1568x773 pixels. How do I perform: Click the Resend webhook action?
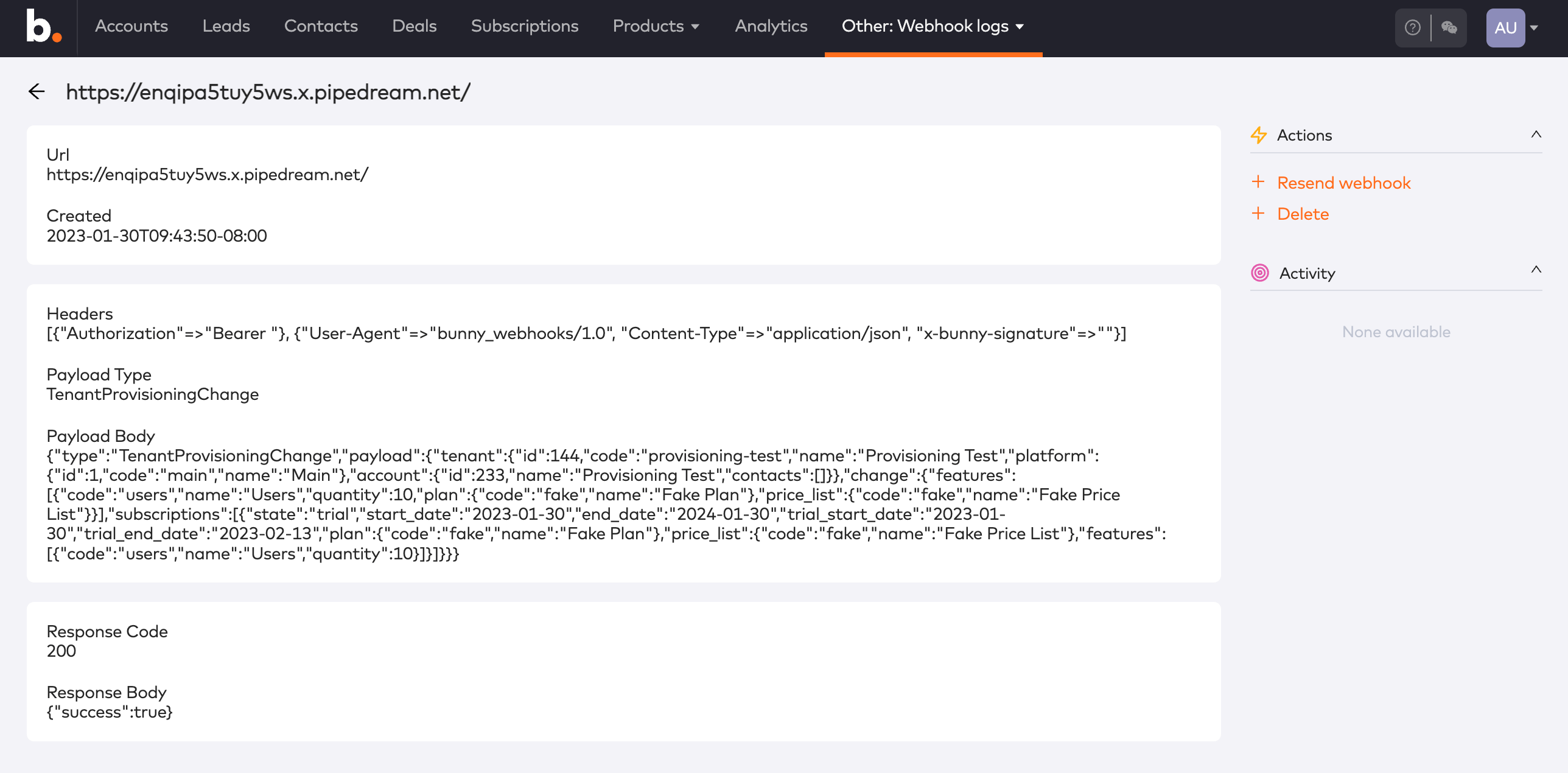tap(1343, 182)
